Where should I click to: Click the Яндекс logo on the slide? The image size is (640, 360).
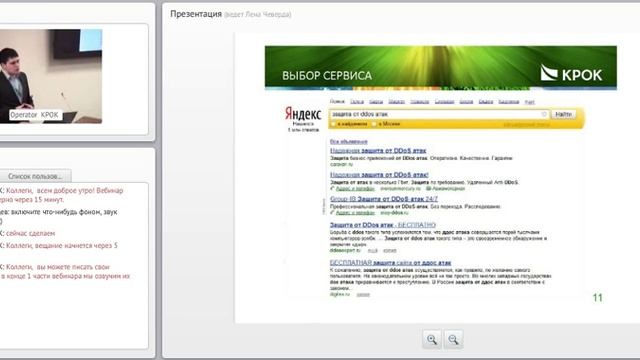coord(303,113)
